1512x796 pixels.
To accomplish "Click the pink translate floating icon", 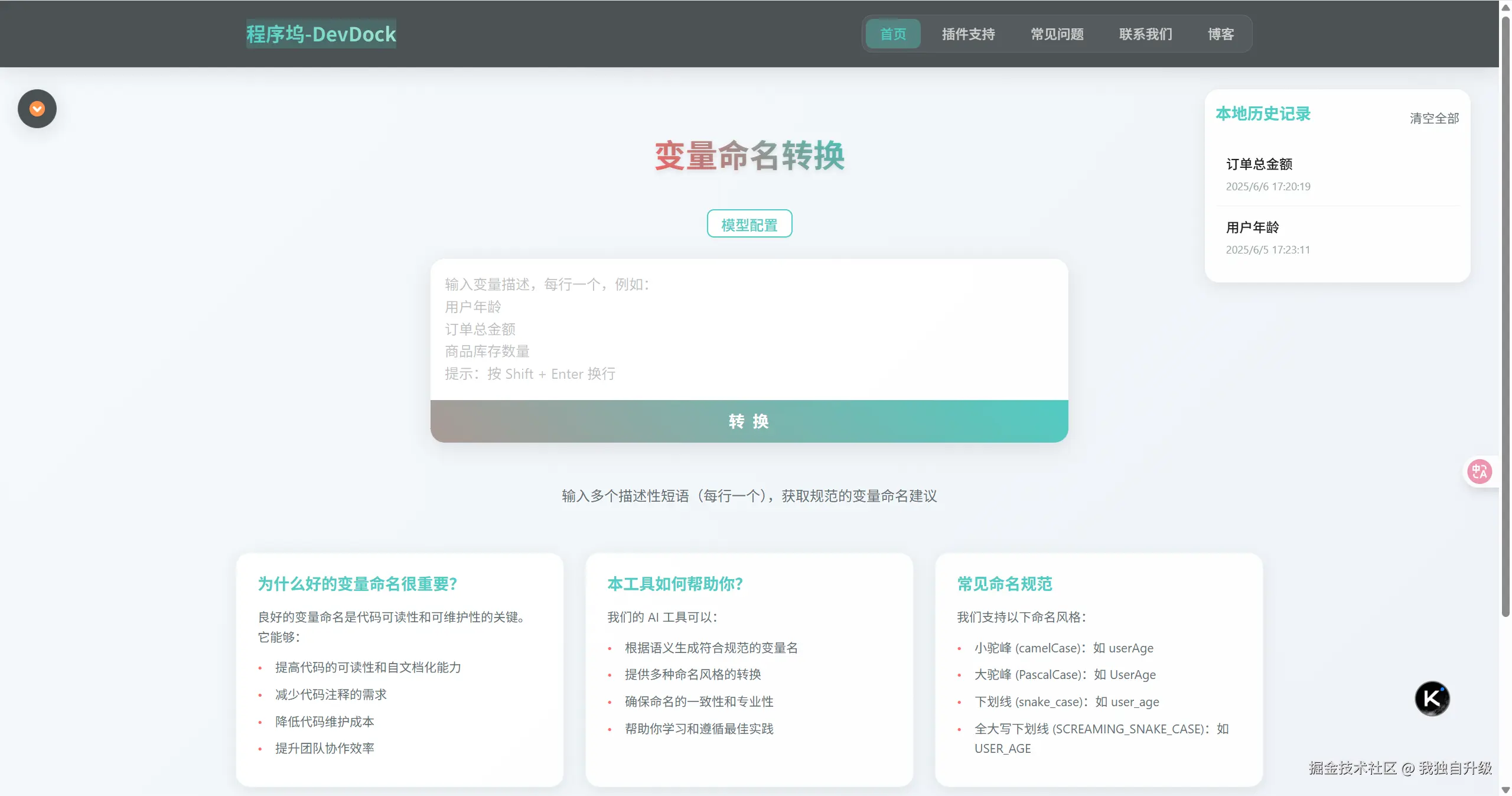I will click(x=1479, y=472).
